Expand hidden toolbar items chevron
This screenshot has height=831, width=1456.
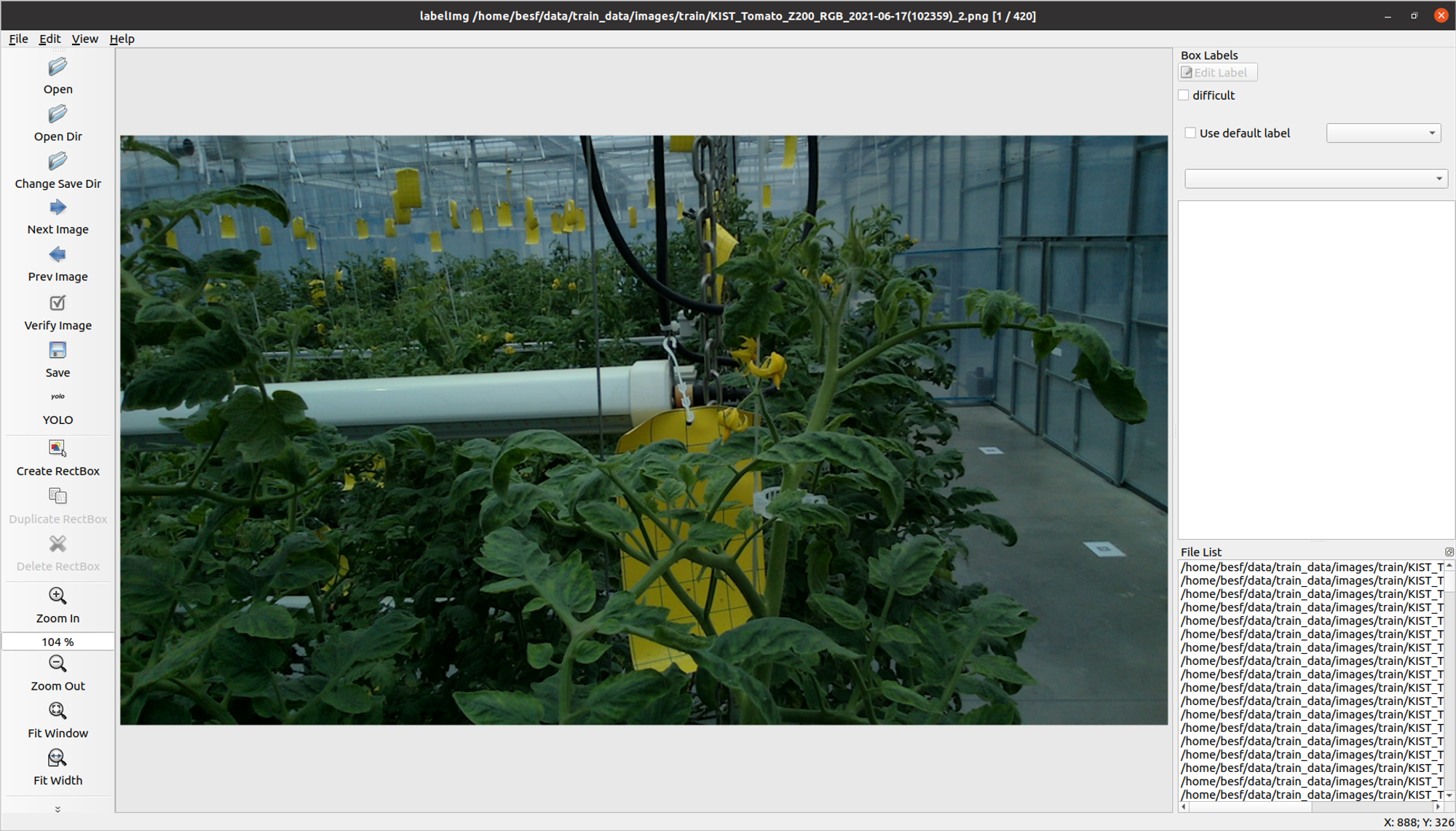58,809
